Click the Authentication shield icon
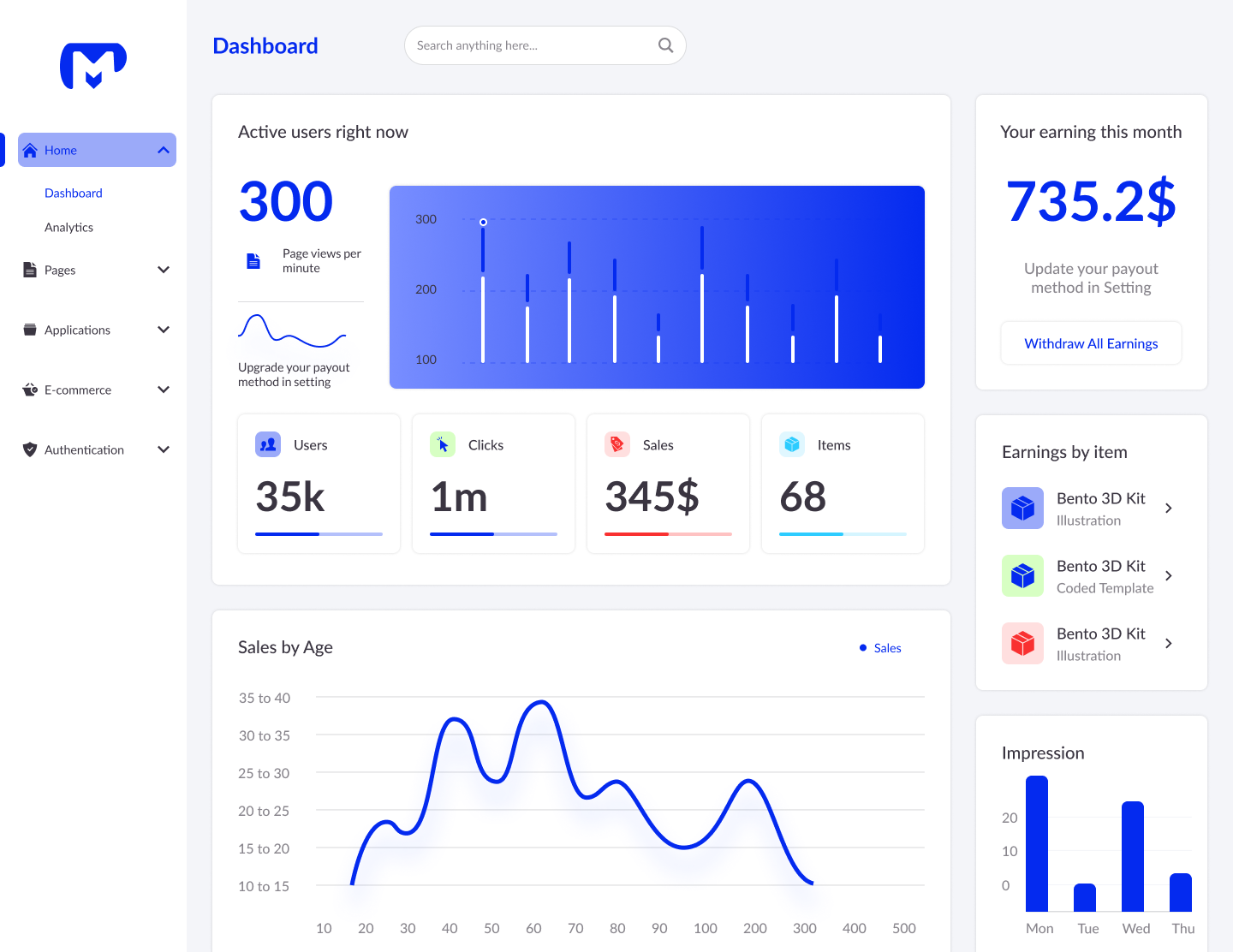1233x952 pixels. [x=30, y=449]
